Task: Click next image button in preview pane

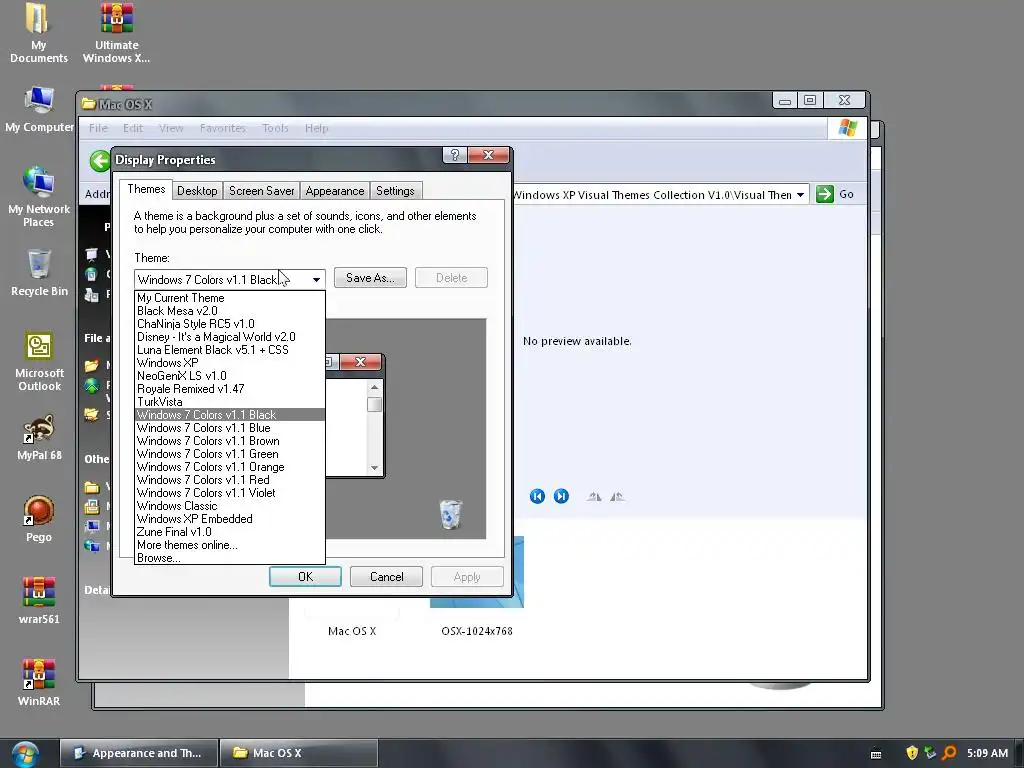Action: 561,496
